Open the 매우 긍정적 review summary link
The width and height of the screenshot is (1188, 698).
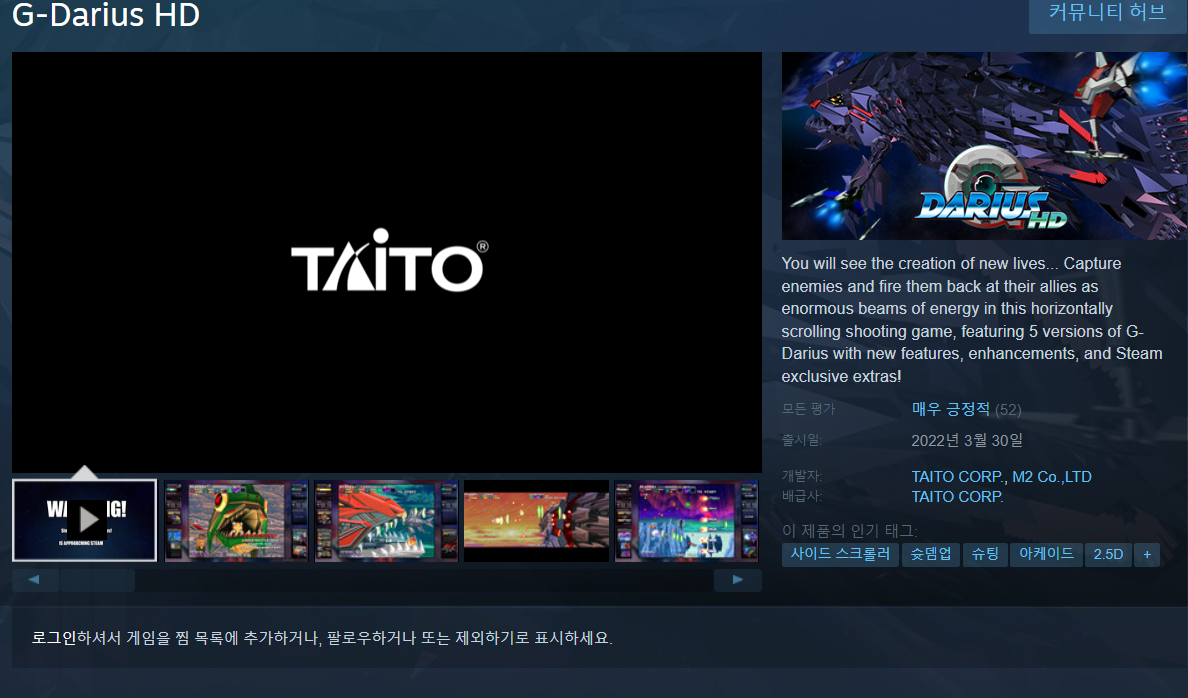click(951, 409)
